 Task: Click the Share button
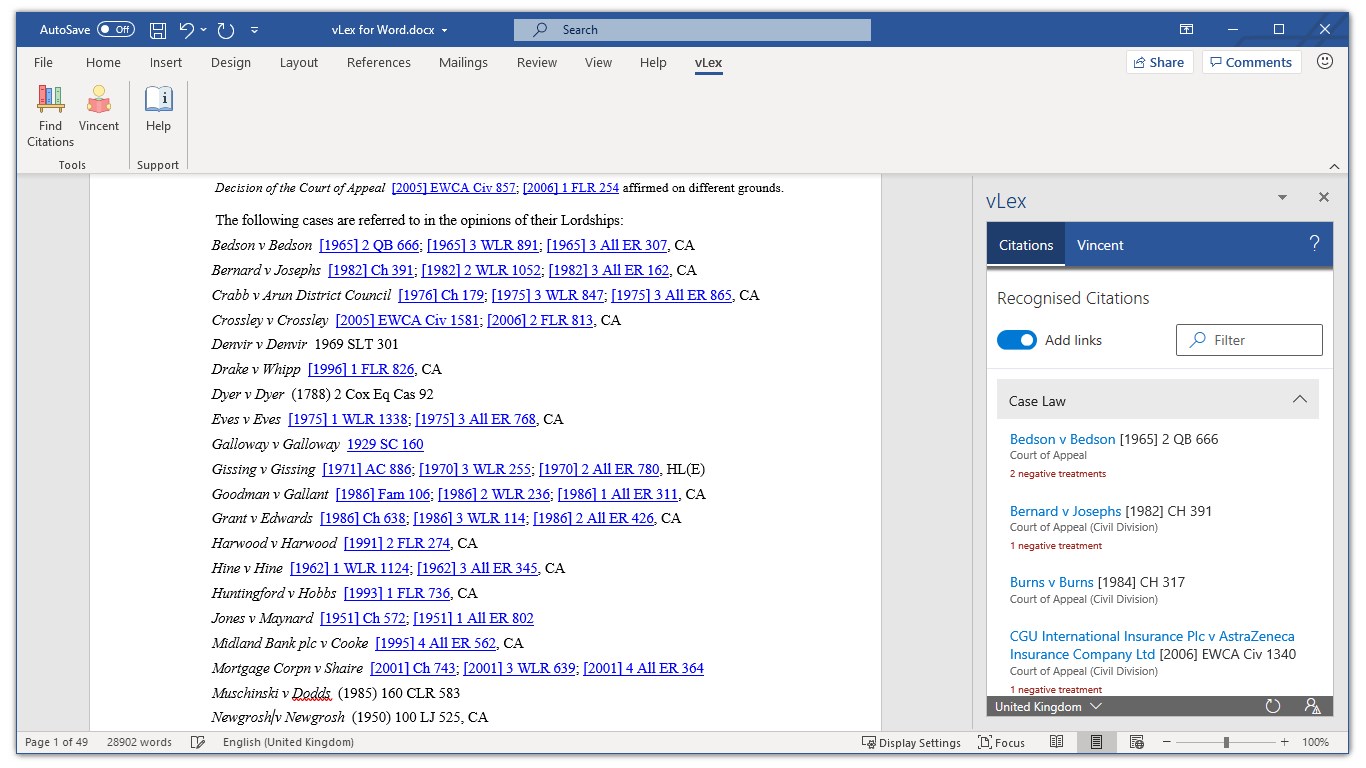[x=1159, y=62]
